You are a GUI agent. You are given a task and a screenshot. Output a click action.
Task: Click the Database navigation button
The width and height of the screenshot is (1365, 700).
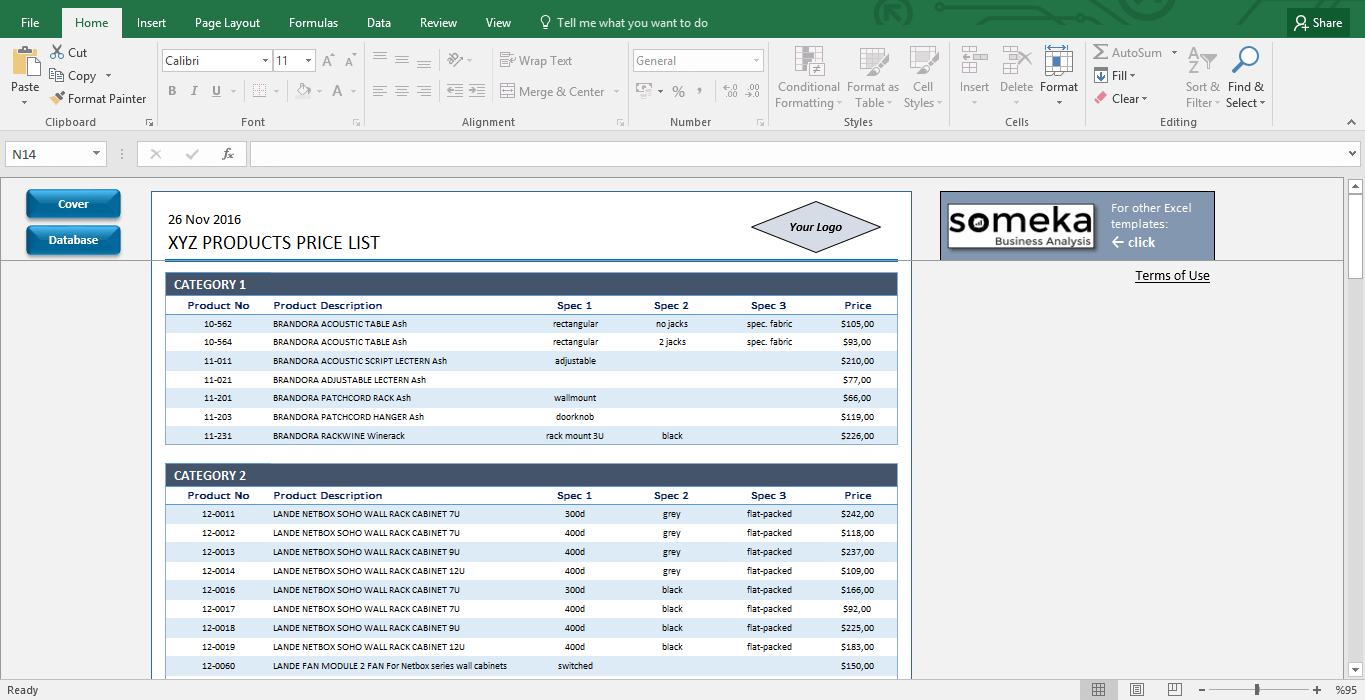[x=72, y=240]
